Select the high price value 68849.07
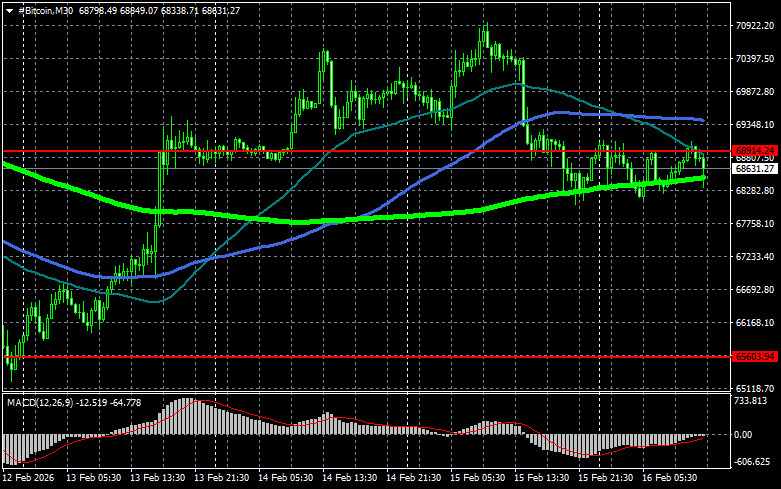The height and width of the screenshot is (489, 781). [139, 10]
